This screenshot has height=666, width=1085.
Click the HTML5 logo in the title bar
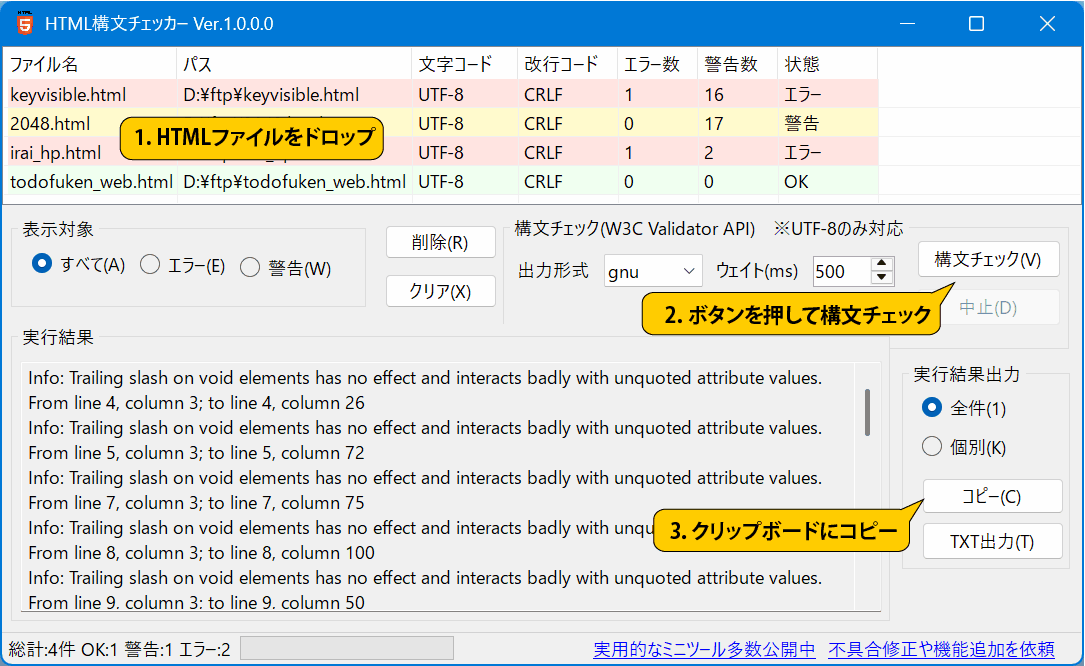coord(23,21)
